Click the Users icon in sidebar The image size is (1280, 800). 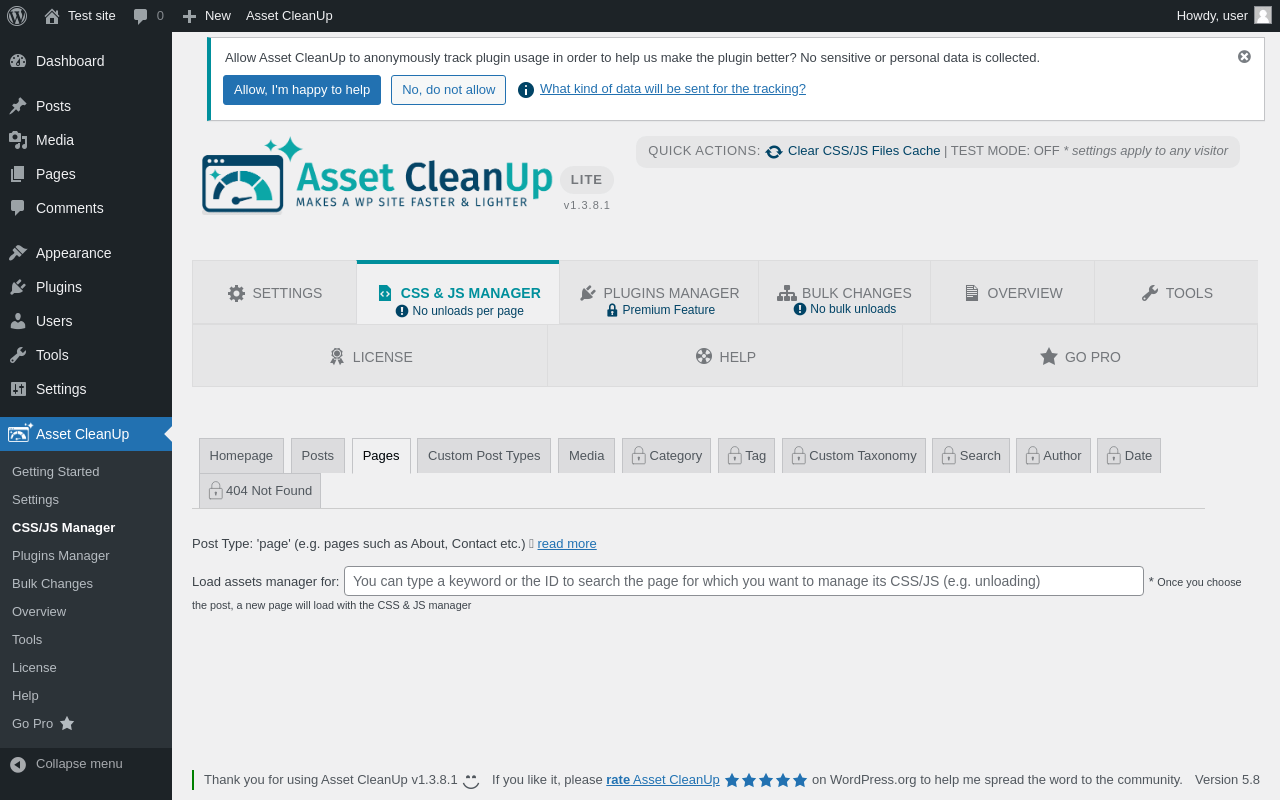18,321
